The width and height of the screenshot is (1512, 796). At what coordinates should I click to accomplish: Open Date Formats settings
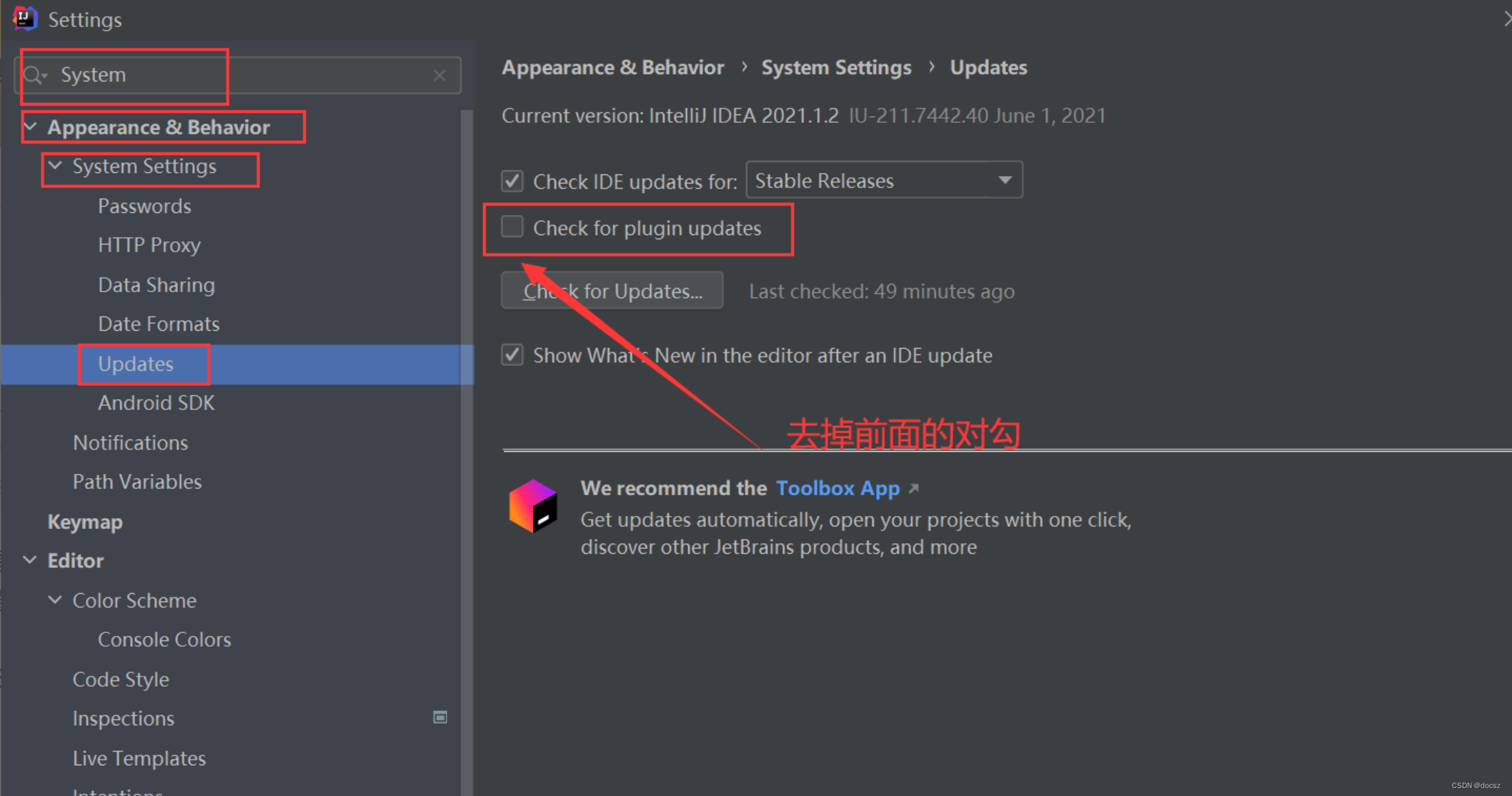(x=159, y=324)
